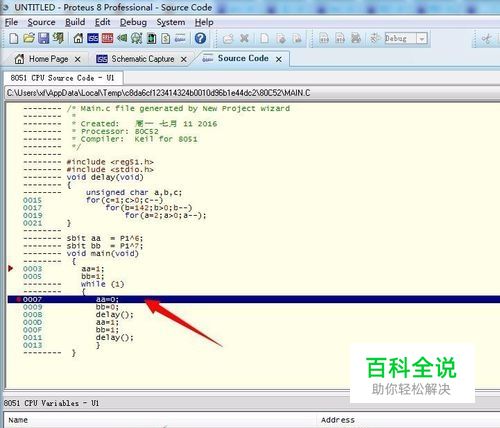Image resolution: width=500 pixels, height=428 pixels.
Task: Click the 'sbit bb = P1^7;' line
Action: click(x=105, y=246)
